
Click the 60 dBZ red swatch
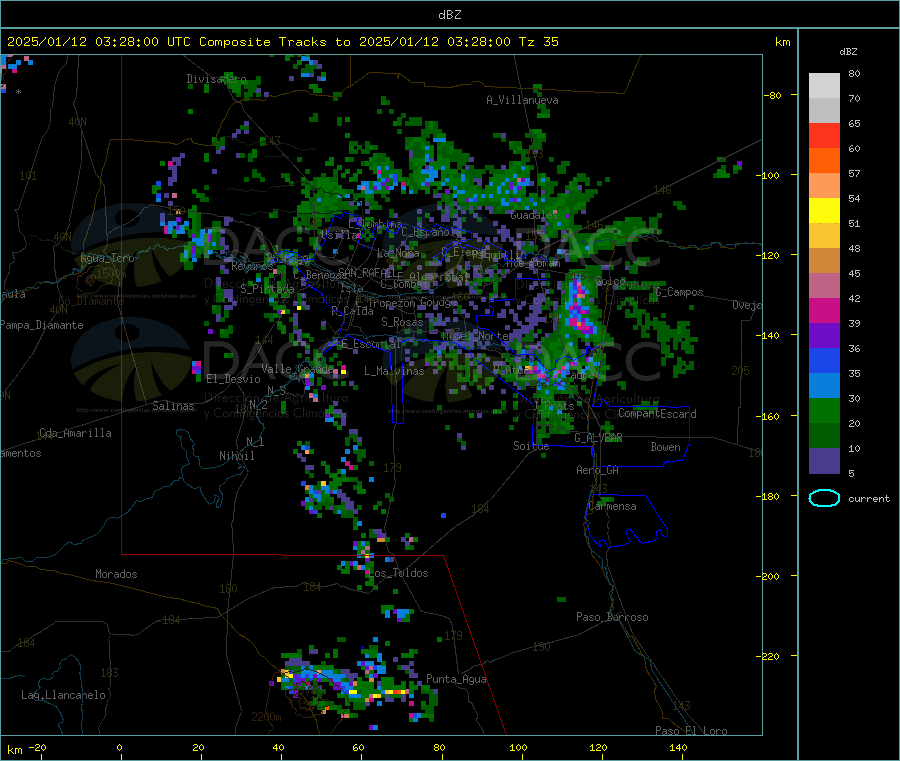point(824,135)
